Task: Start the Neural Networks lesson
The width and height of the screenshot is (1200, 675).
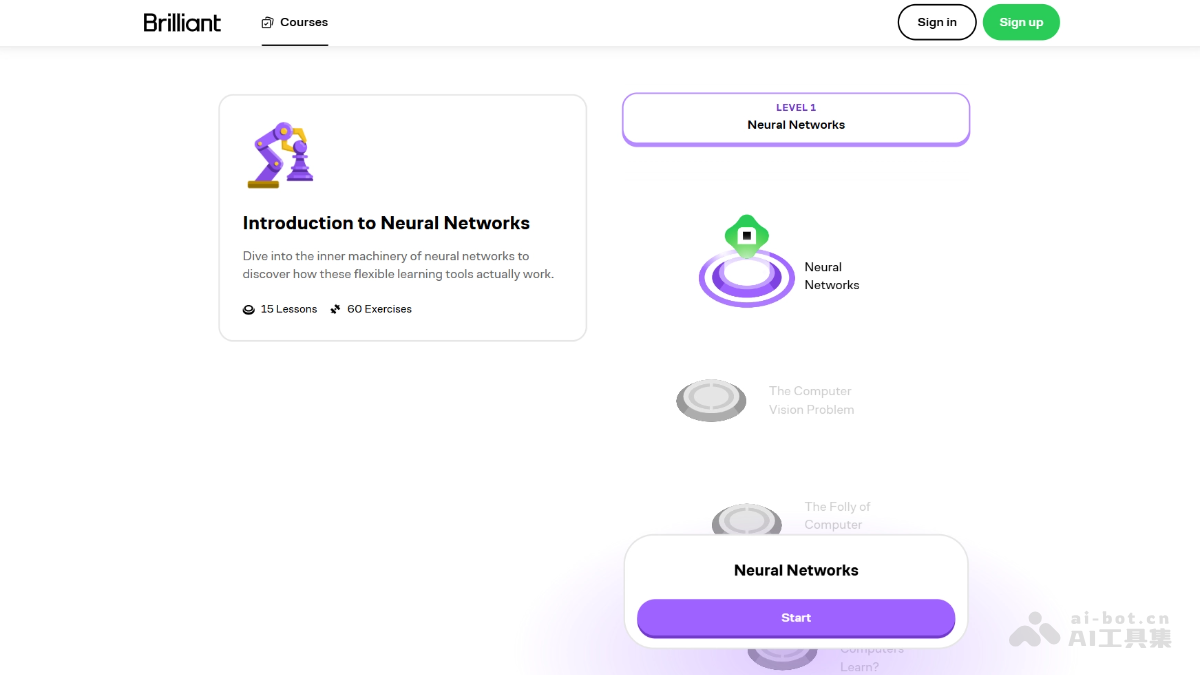Action: pos(796,618)
